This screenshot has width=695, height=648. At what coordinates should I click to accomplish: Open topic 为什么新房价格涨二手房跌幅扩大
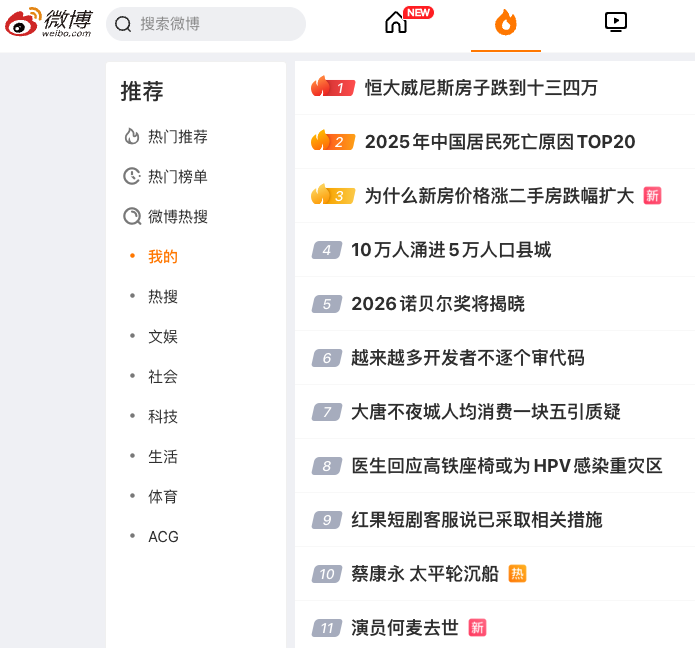[x=500, y=196]
